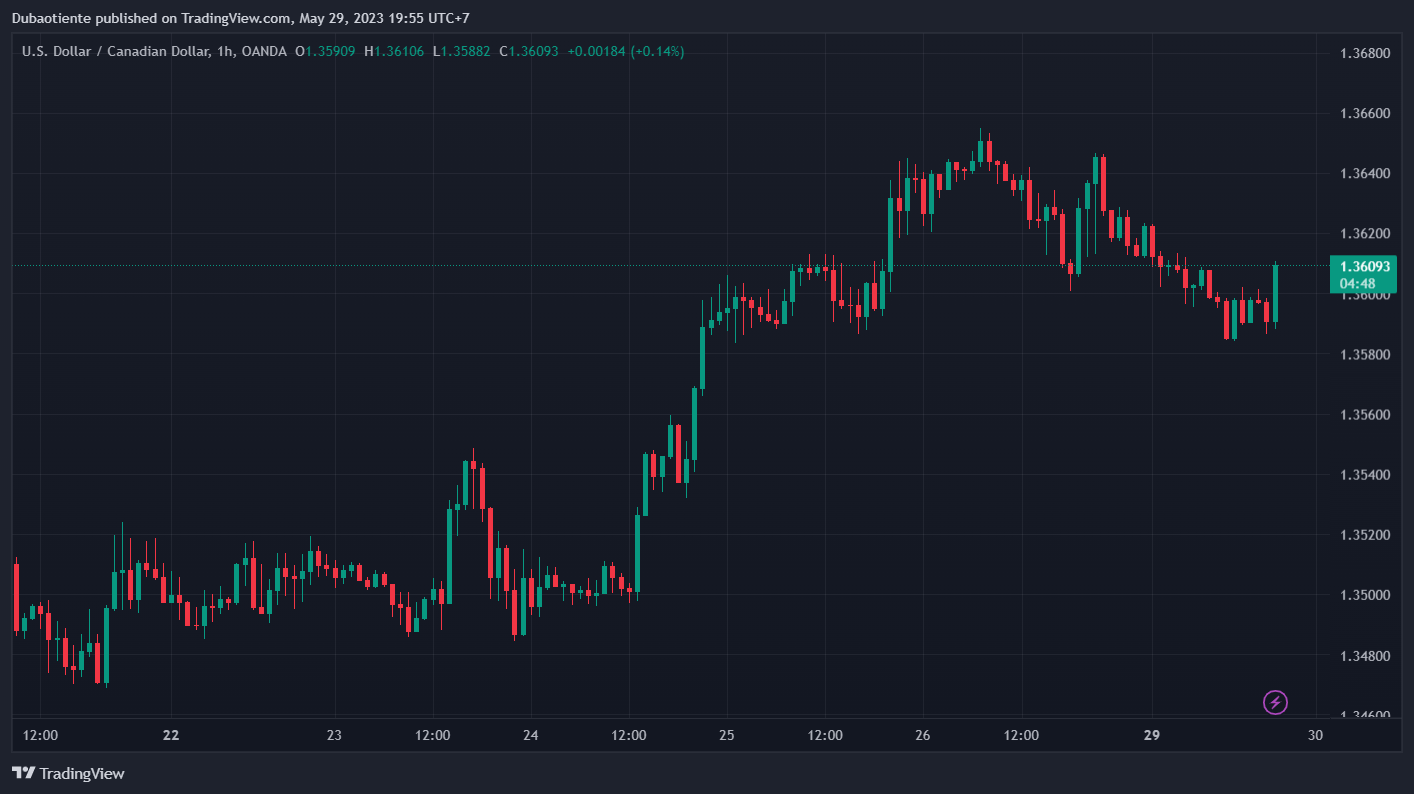This screenshot has height=794, width=1414.
Task: Select date 25 on the time axis
Action: [x=726, y=735]
